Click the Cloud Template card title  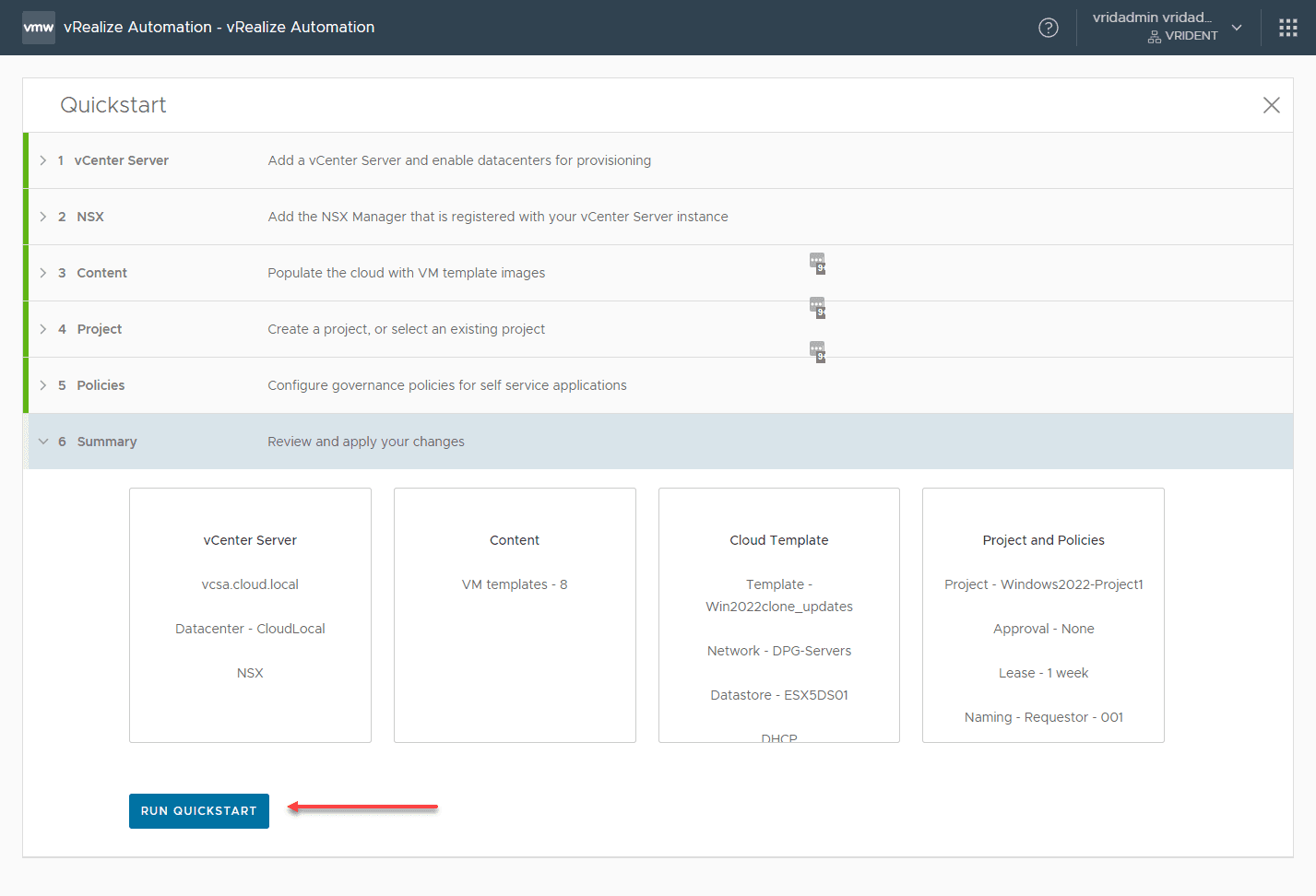(x=779, y=540)
